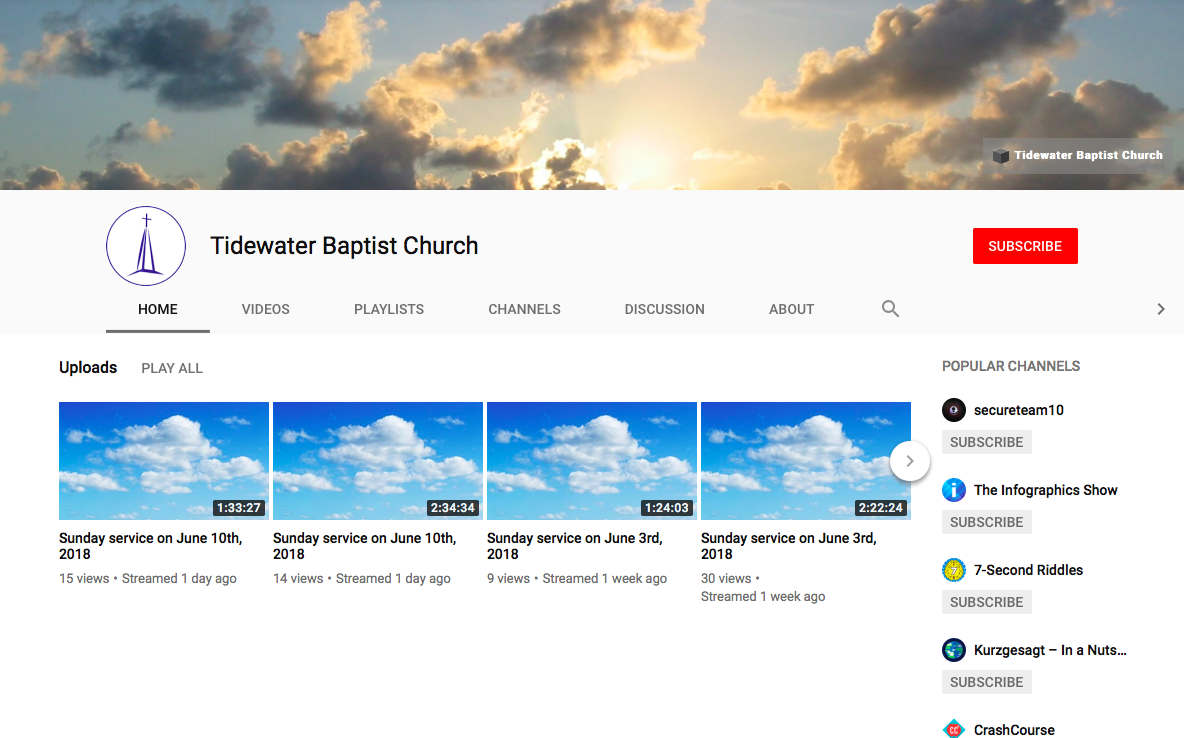Go to the Channels tab
This screenshot has height=738, width=1184.
524,309
